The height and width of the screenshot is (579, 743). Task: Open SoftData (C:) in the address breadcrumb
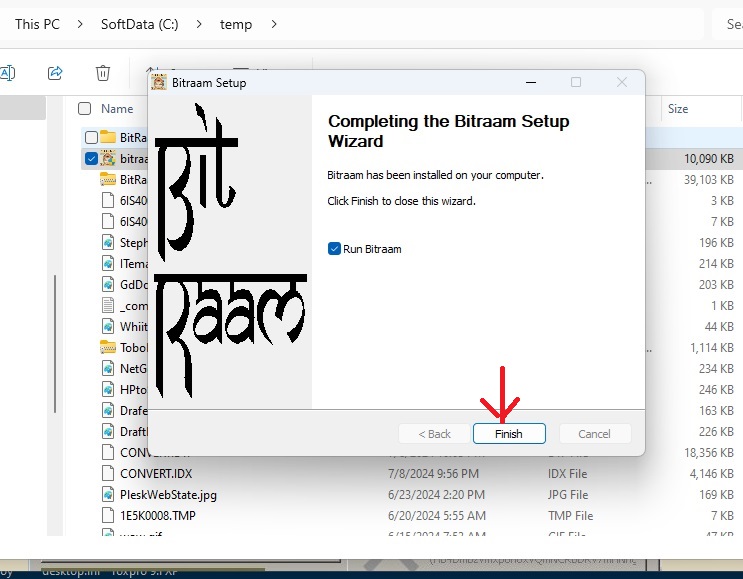(x=140, y=24)
